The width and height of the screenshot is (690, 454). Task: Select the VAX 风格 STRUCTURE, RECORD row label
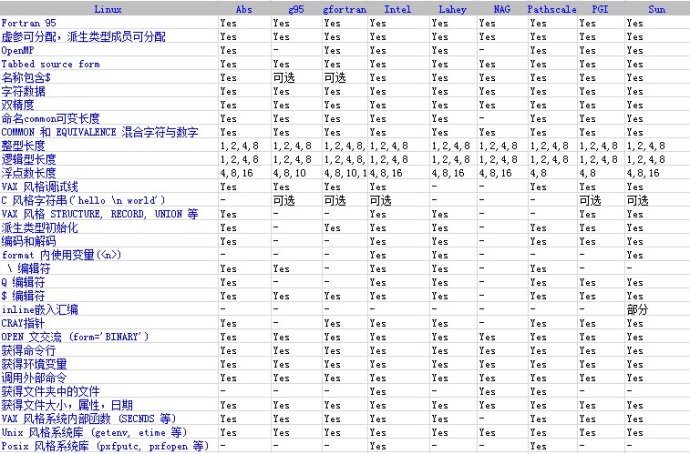[100, 214]
